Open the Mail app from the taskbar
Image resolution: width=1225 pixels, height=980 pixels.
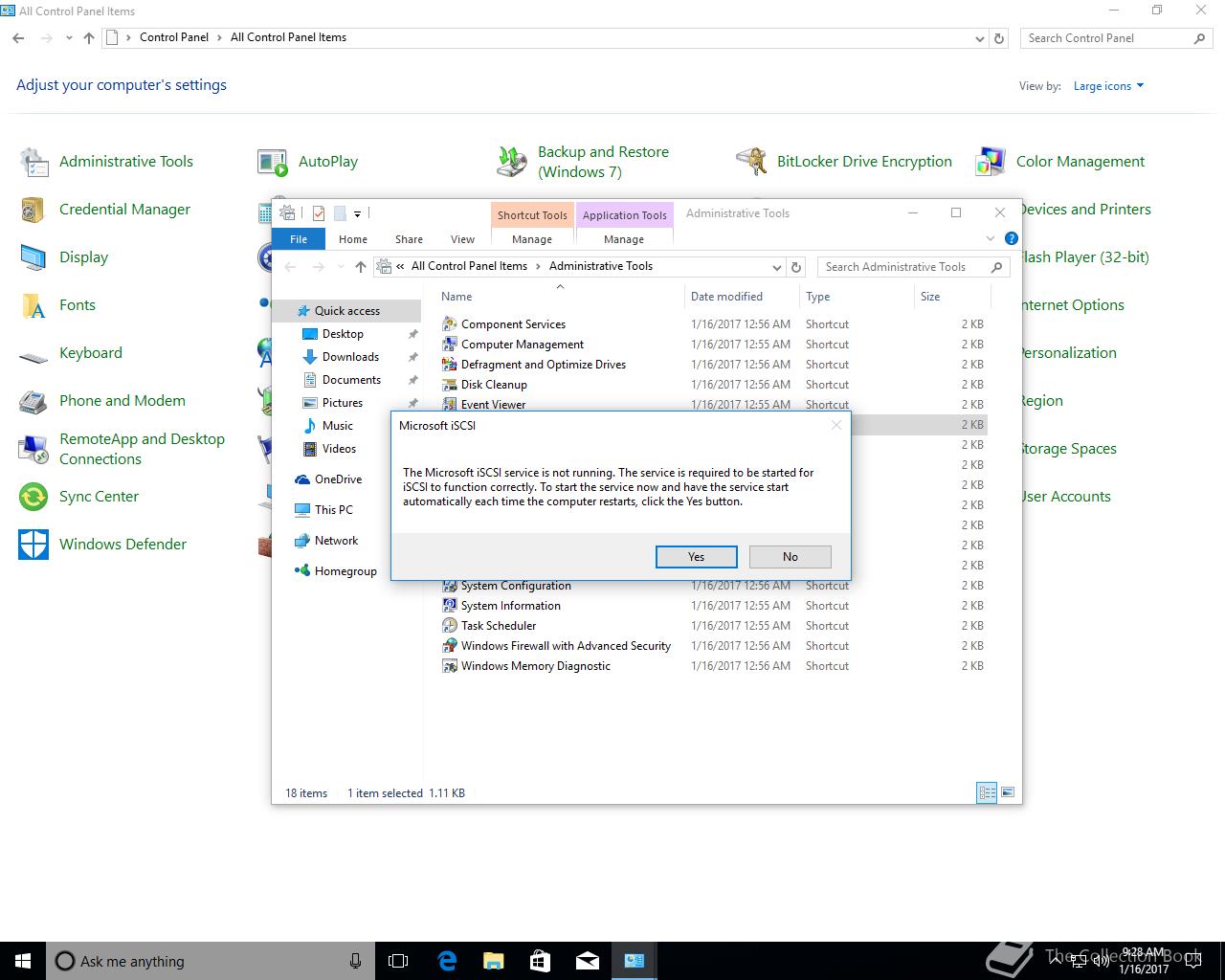pos(587,961)
